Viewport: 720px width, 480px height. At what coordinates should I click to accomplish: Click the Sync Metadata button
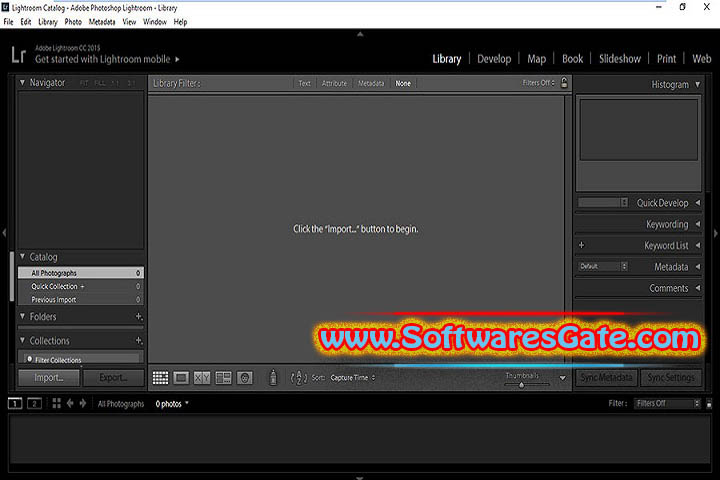point(606,378)
